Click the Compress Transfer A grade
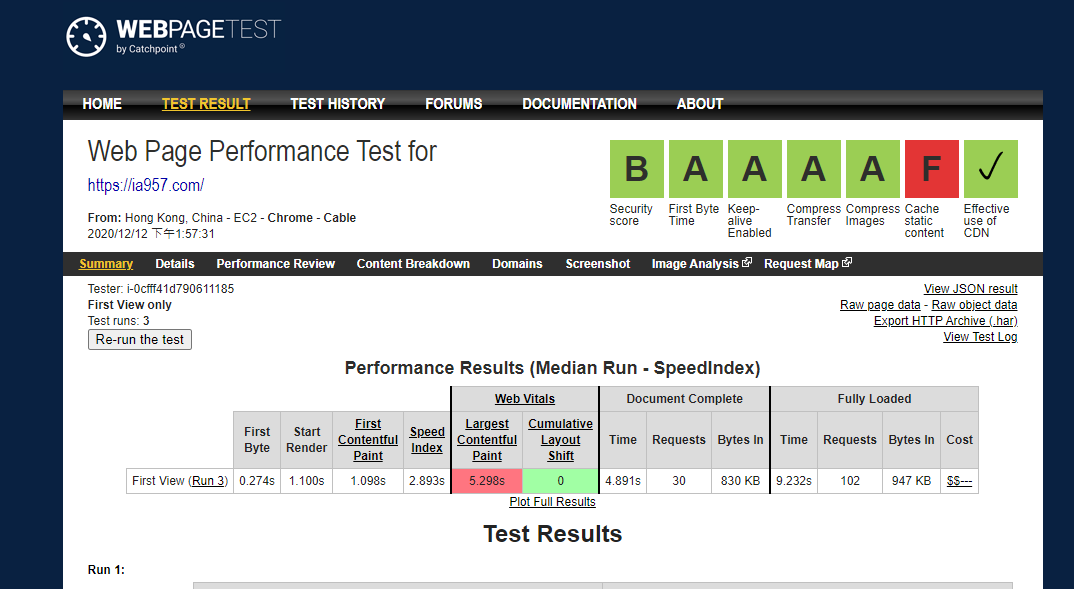This screenshot has height=589, width=1074. pyautogui.click(x=813, y=169)
